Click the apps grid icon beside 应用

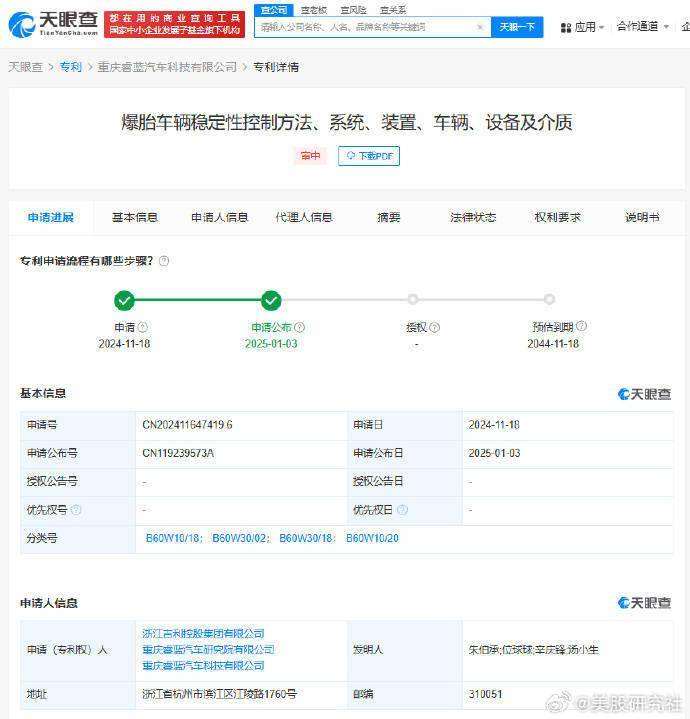(x=566, y=28)
